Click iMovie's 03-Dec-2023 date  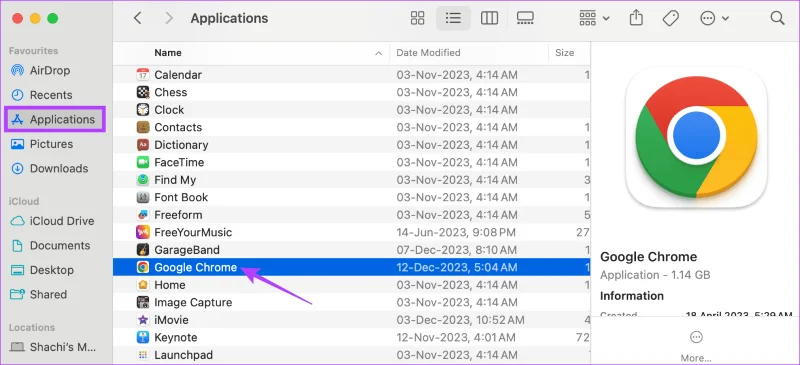coord(460,320)
